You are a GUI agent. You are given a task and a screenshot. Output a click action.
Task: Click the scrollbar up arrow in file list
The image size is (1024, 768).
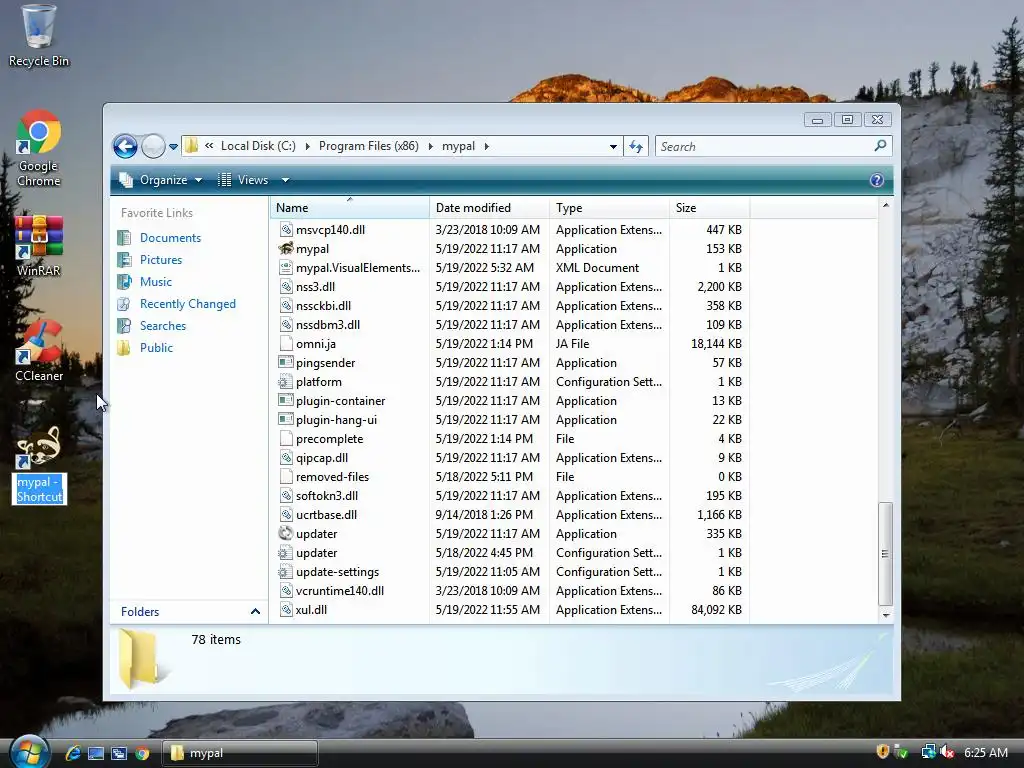[x=886, y=206]
